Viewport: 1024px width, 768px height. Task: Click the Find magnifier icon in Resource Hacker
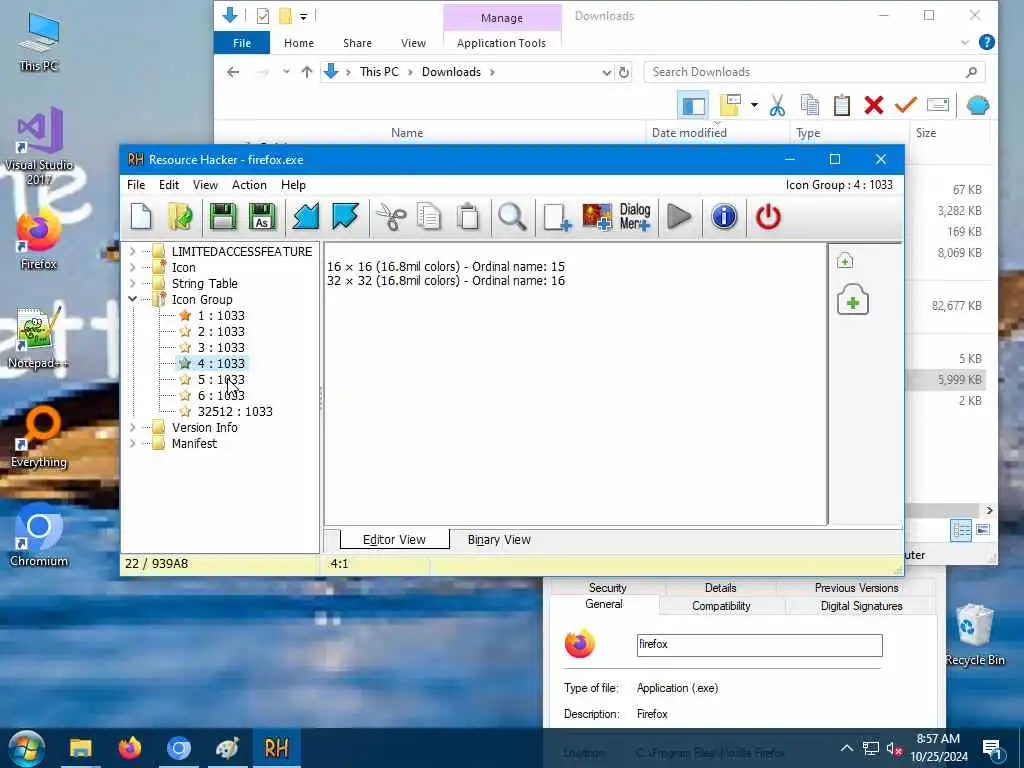(x=511, y=217)
